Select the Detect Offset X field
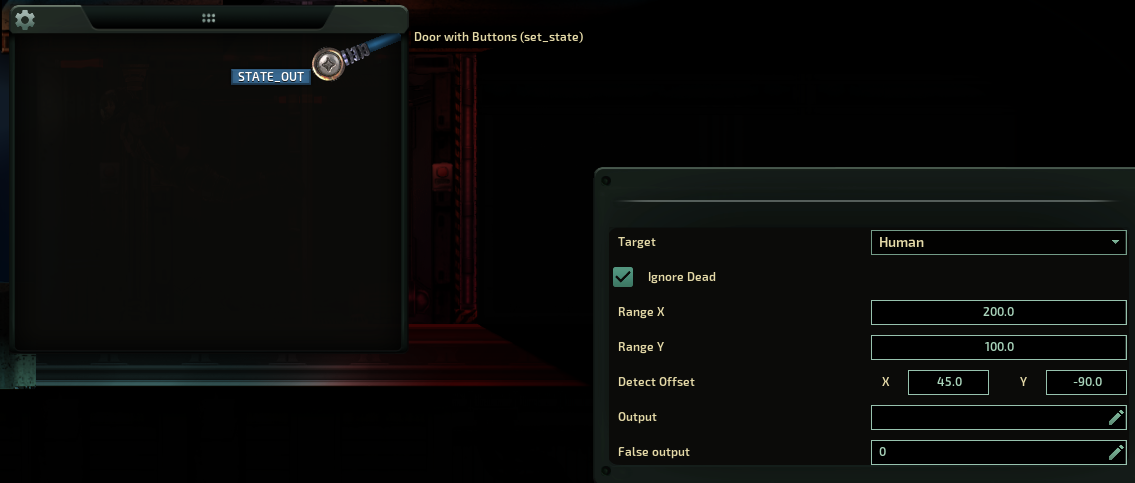This screenshot has width=1135, height=483. (x=948, y=382)
